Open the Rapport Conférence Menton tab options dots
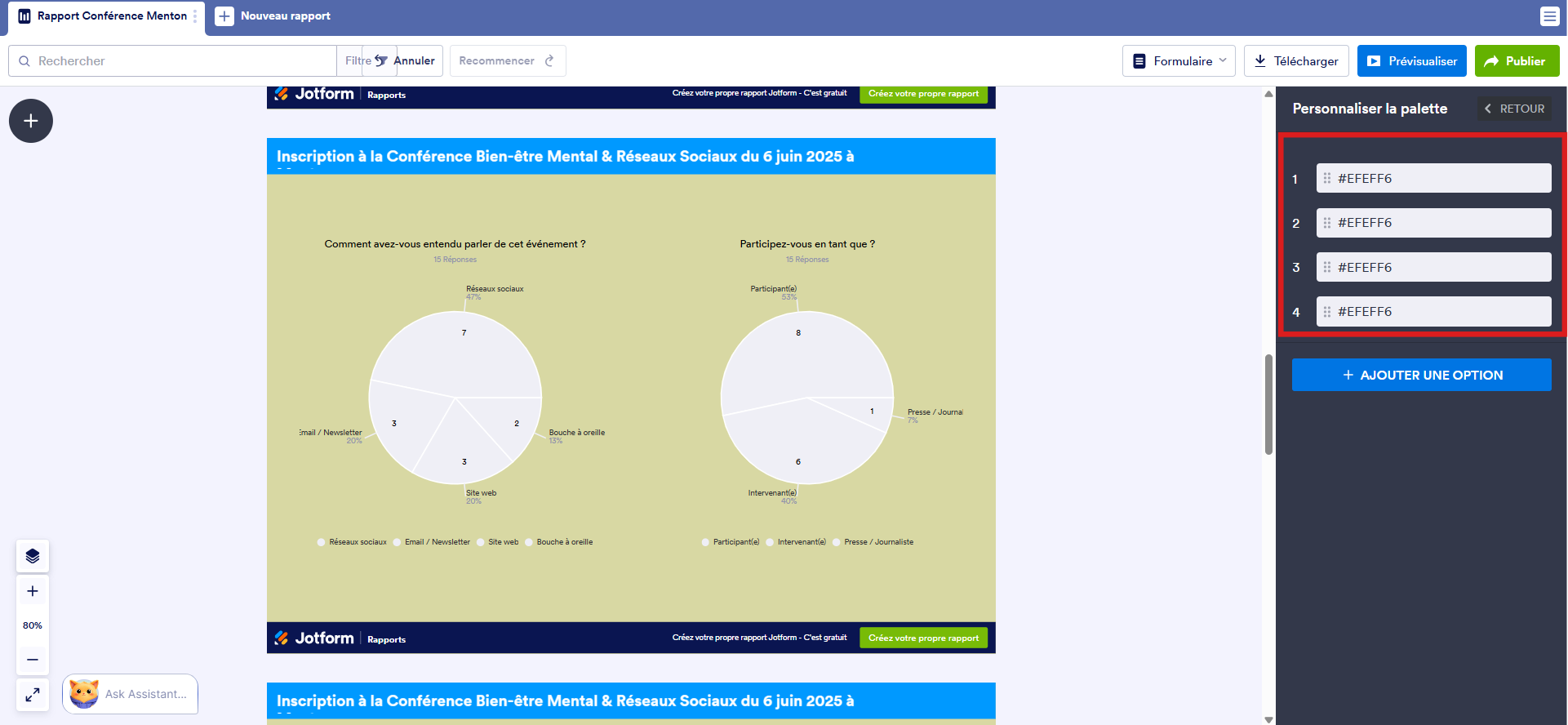Screen dimensions: 1568x725 point(195,16)
